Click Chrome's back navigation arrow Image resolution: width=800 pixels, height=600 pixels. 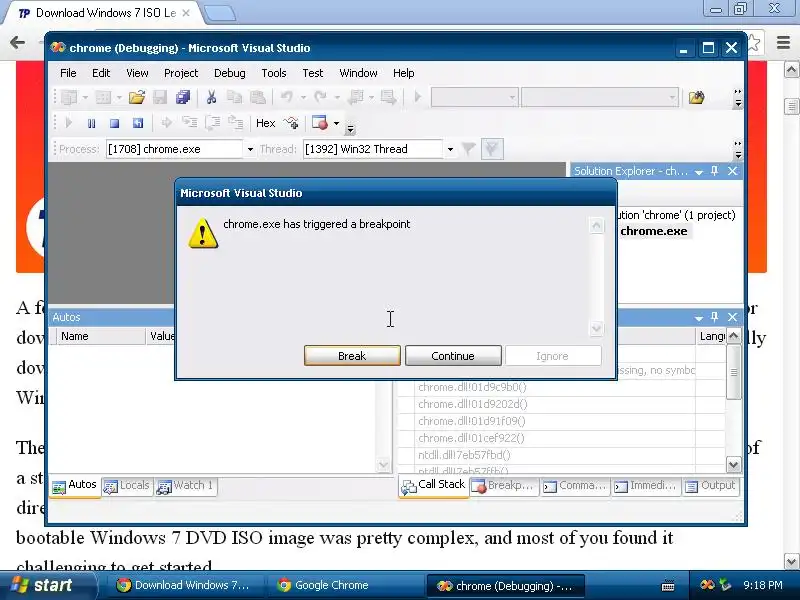point(18,42)
